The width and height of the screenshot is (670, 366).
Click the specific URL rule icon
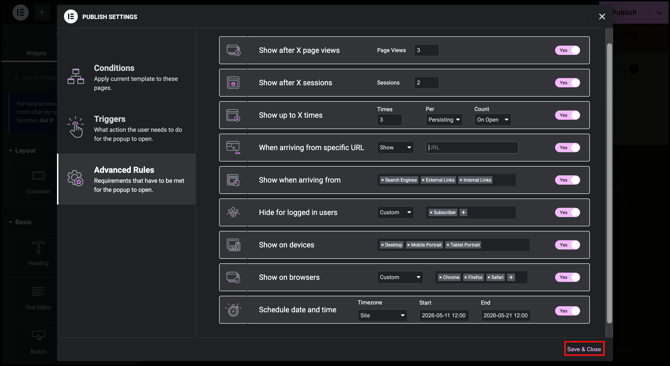point(233,147)
